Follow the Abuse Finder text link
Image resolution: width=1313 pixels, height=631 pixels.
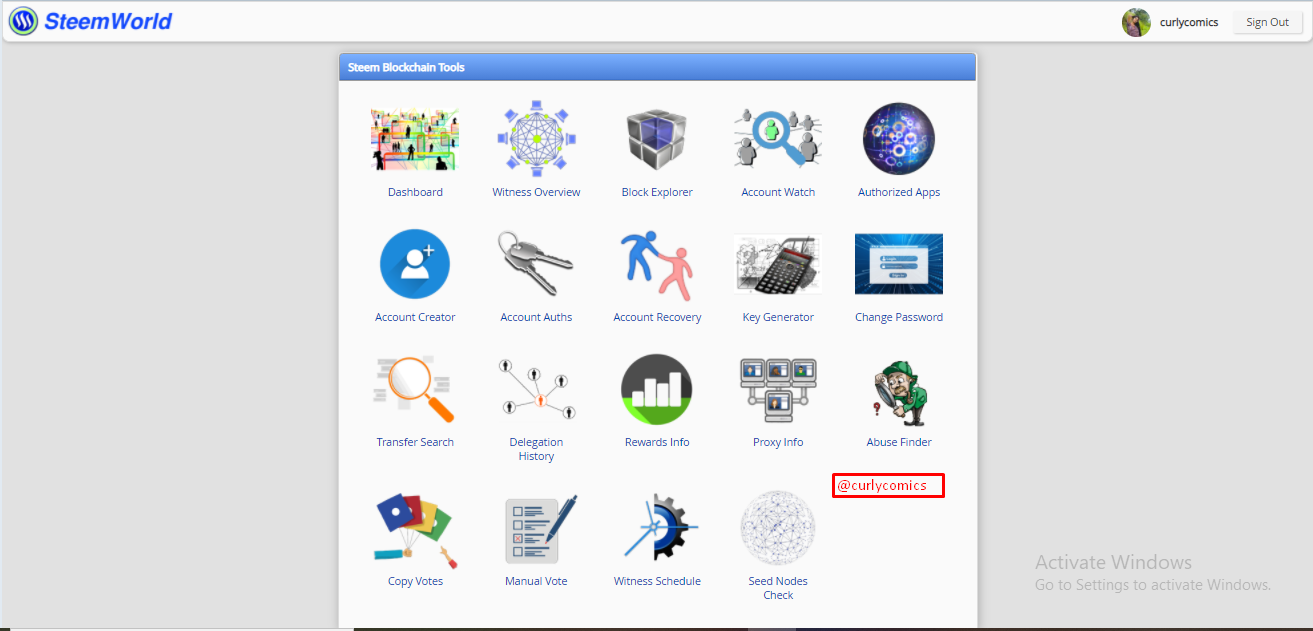tap(899, 442)
